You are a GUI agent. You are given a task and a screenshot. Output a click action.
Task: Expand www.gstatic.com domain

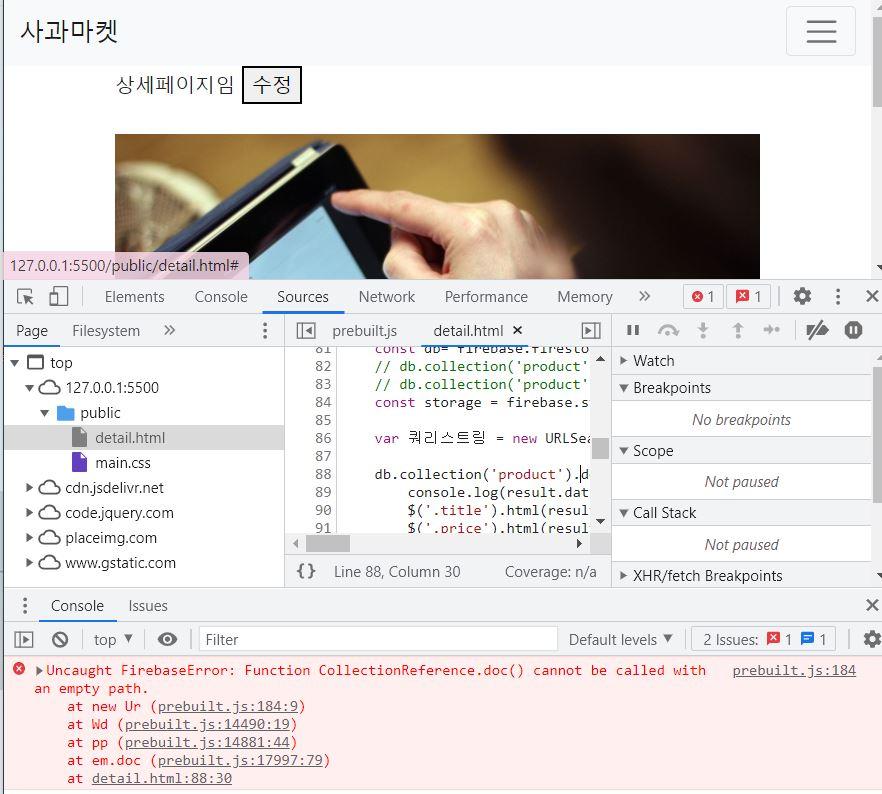[x=29, y=562]
